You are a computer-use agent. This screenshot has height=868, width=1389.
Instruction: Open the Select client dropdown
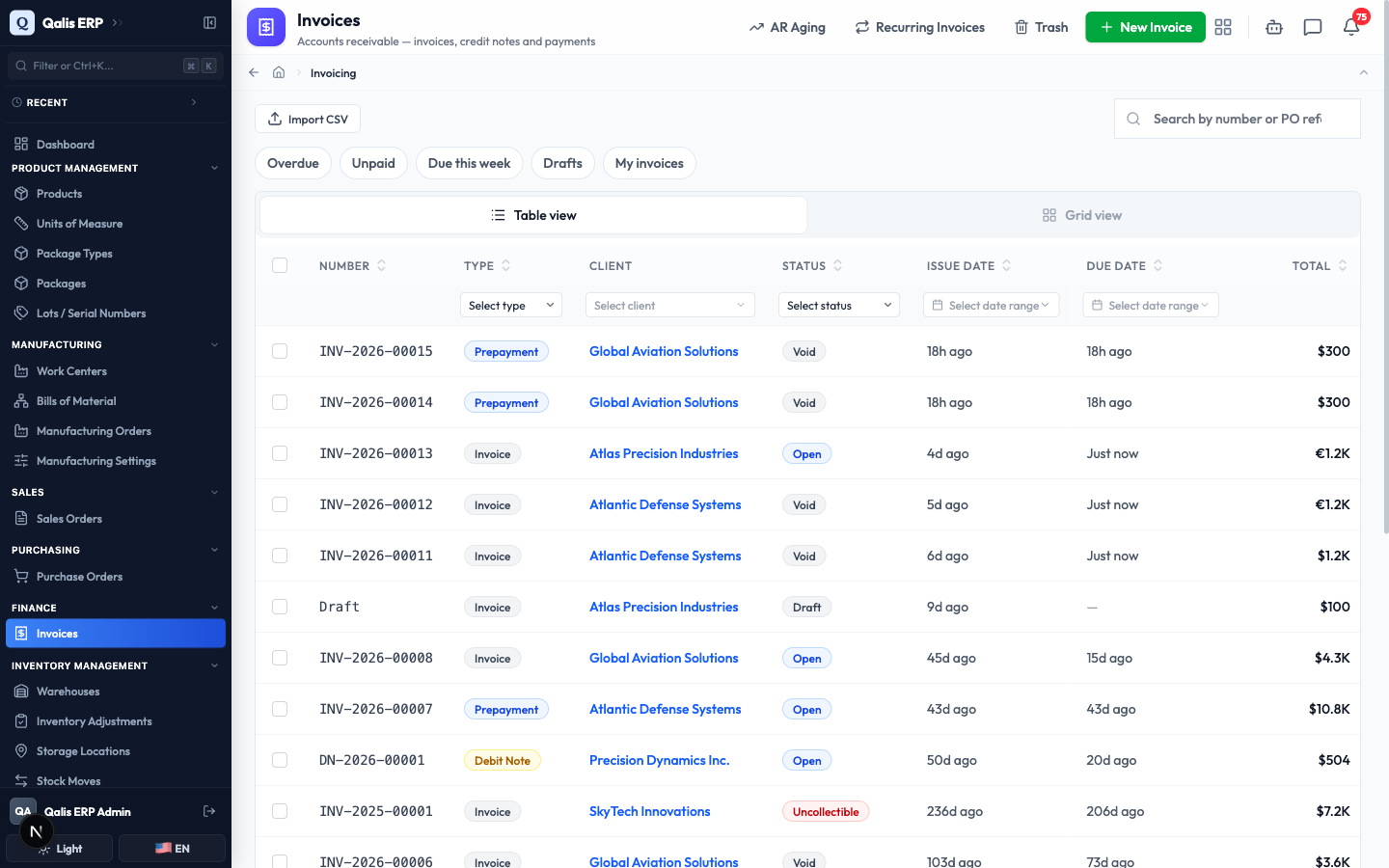click(x=670, y=305)
